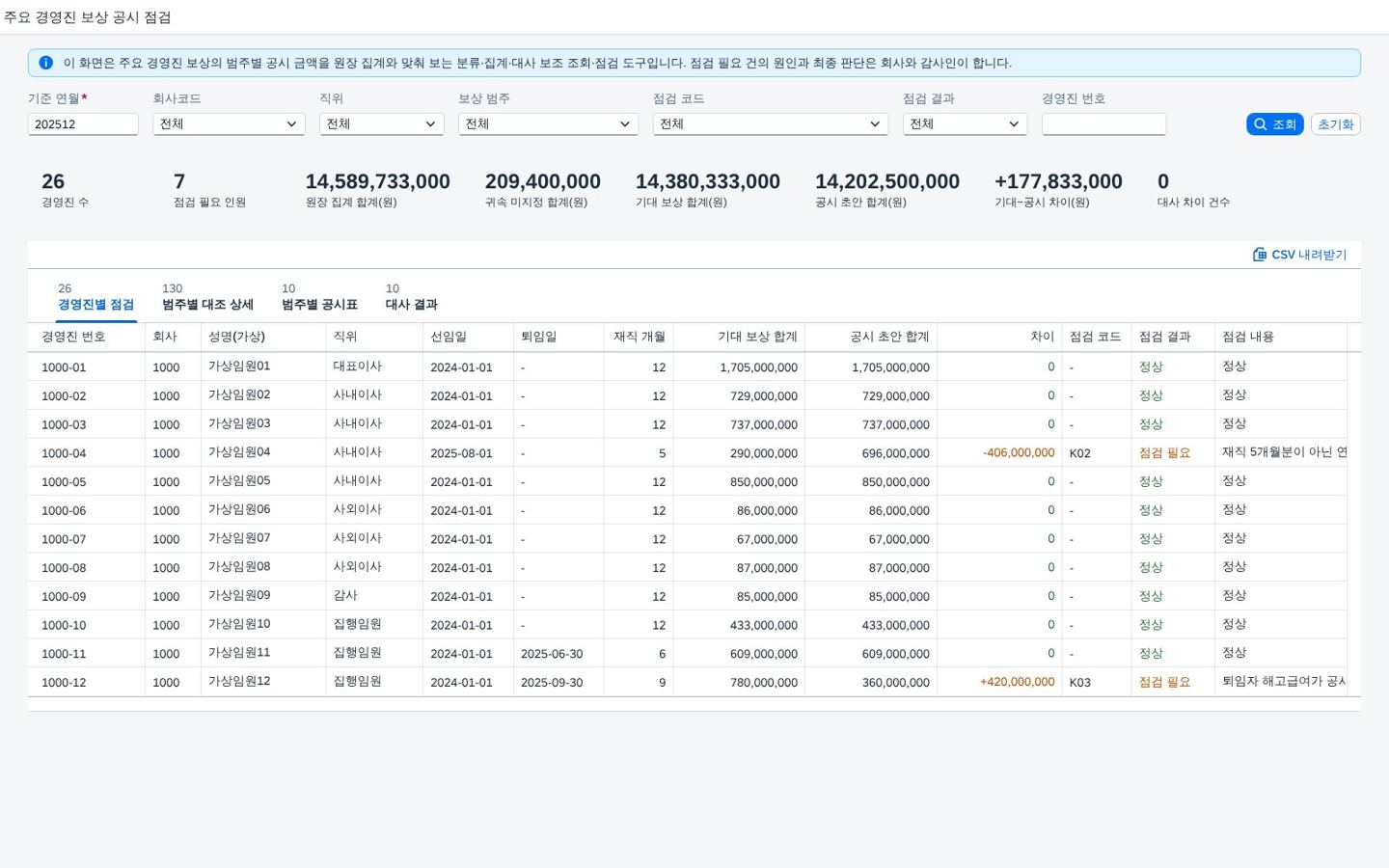The image size is (1389, 868).
Task: Click the CSV 내려받기 download icon
Action: (x=1259, y=255)
